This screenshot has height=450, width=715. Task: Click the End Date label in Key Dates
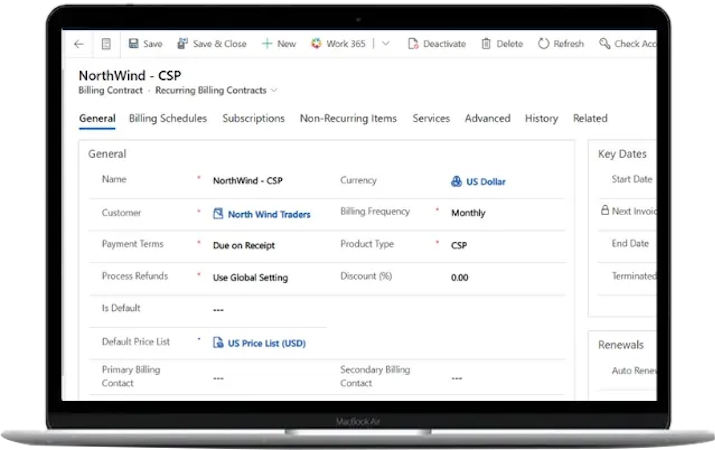[630, 243]
